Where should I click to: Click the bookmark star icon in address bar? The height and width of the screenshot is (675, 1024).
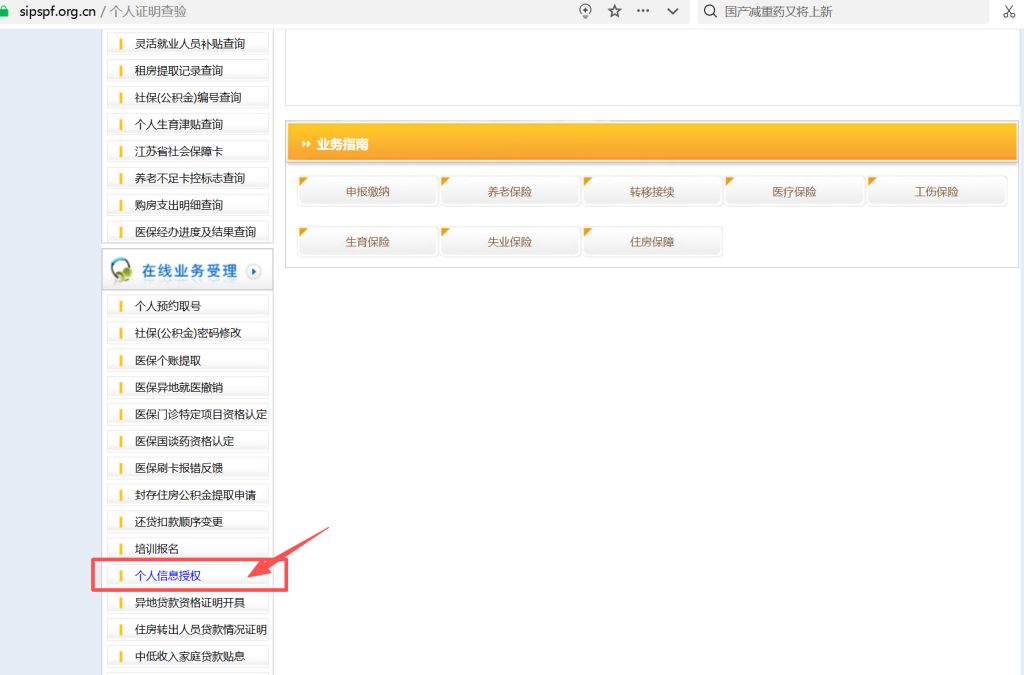click(x=615, y=11)
